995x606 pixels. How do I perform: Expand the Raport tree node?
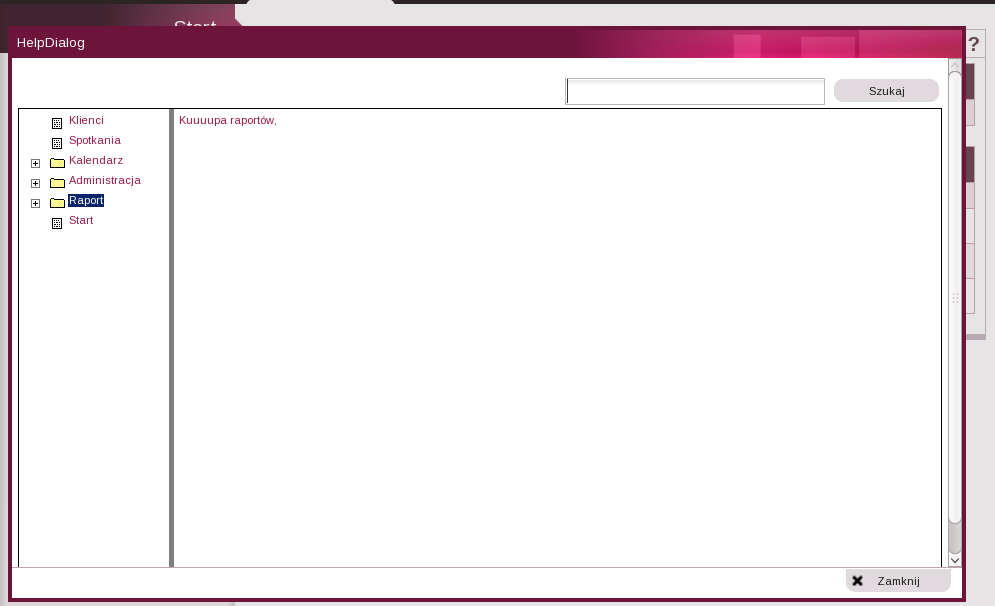tap(36, 203)
